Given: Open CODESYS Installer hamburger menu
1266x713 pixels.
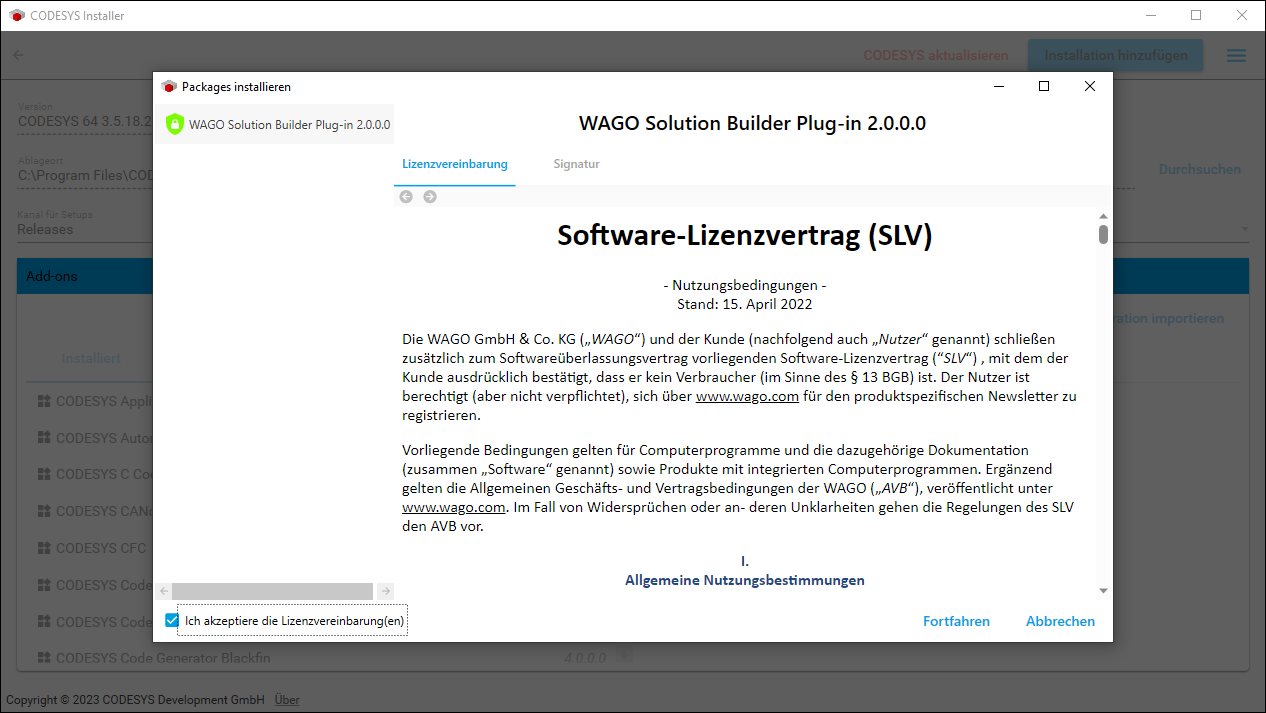Looking at the screenshot, I should pyautogui.click(x=1237, y=55).
